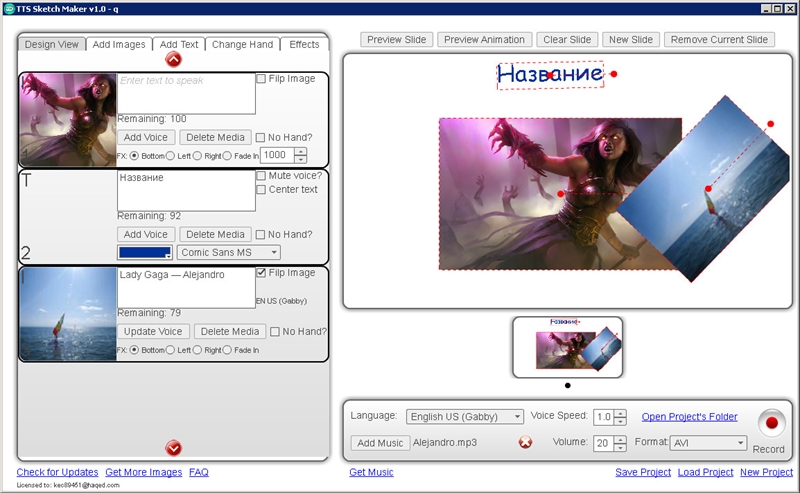The image size is (800, 493).
Task: Click Remove Current Slide button
Action: 719,39
